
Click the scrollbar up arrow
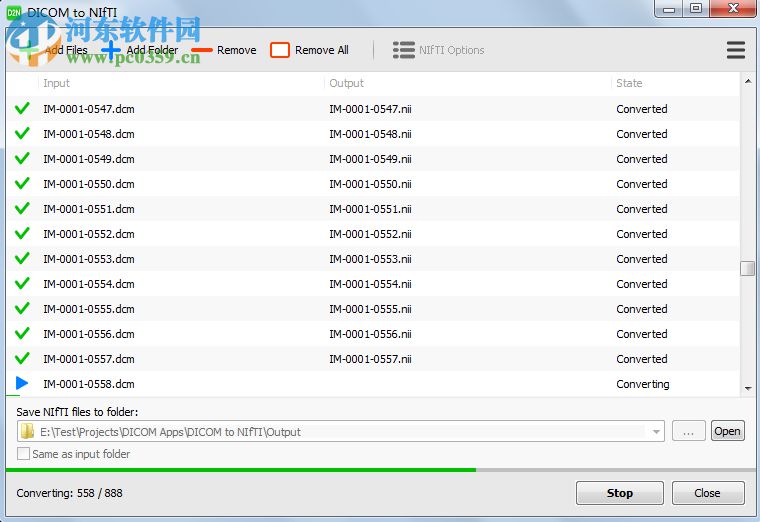pyautogui.click(x=747, y=81)
